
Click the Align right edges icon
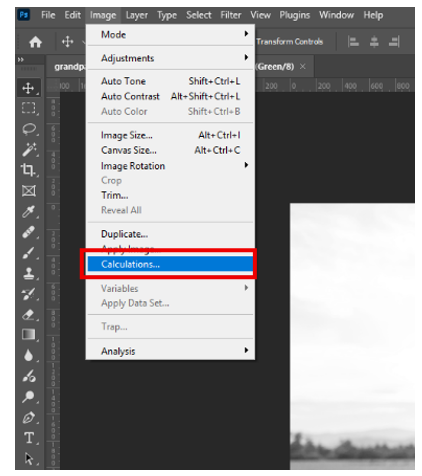tap(394, 42)
